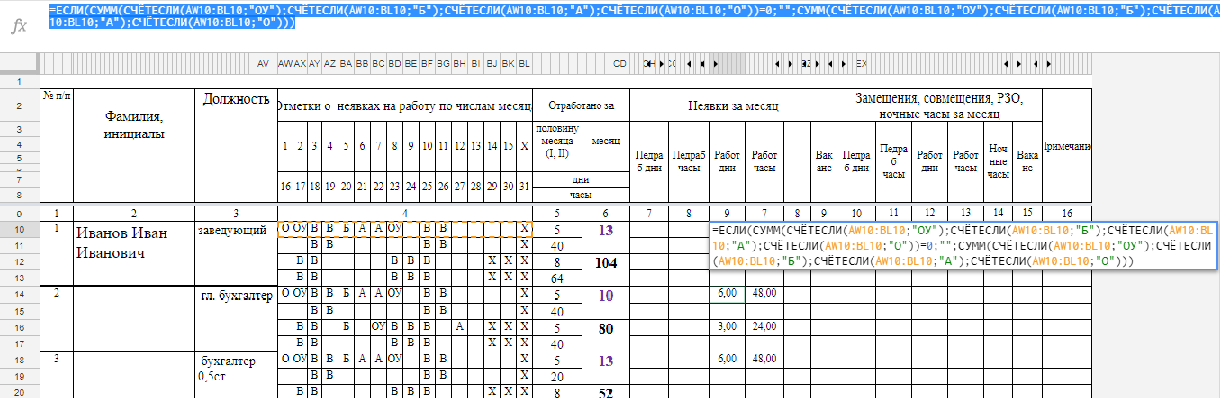Expand hidden columns arrow right of DZ header

817,64
